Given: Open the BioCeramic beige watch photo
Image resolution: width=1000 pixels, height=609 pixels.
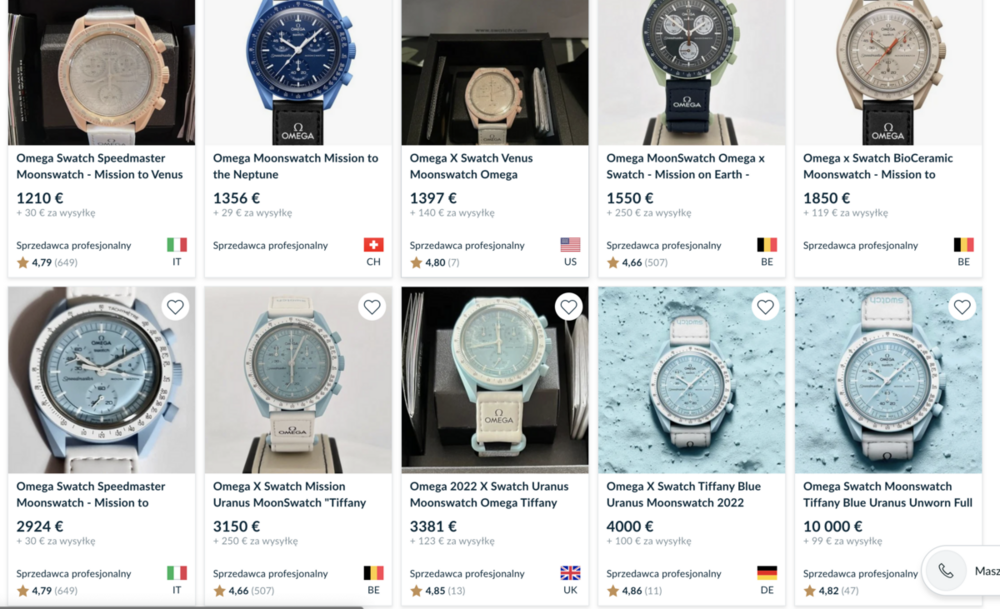Looking at the screenshot, I should 888,72.
